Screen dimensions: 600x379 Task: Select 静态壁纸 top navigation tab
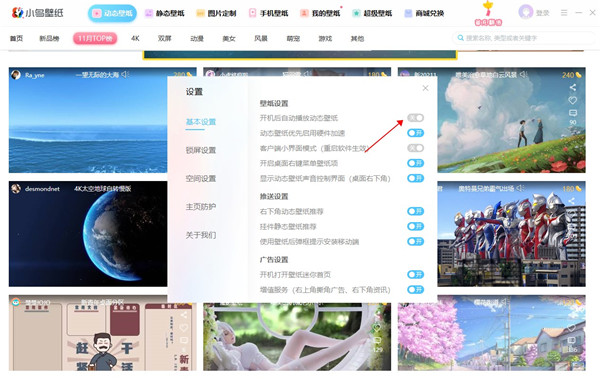click(x=165, y=13)
